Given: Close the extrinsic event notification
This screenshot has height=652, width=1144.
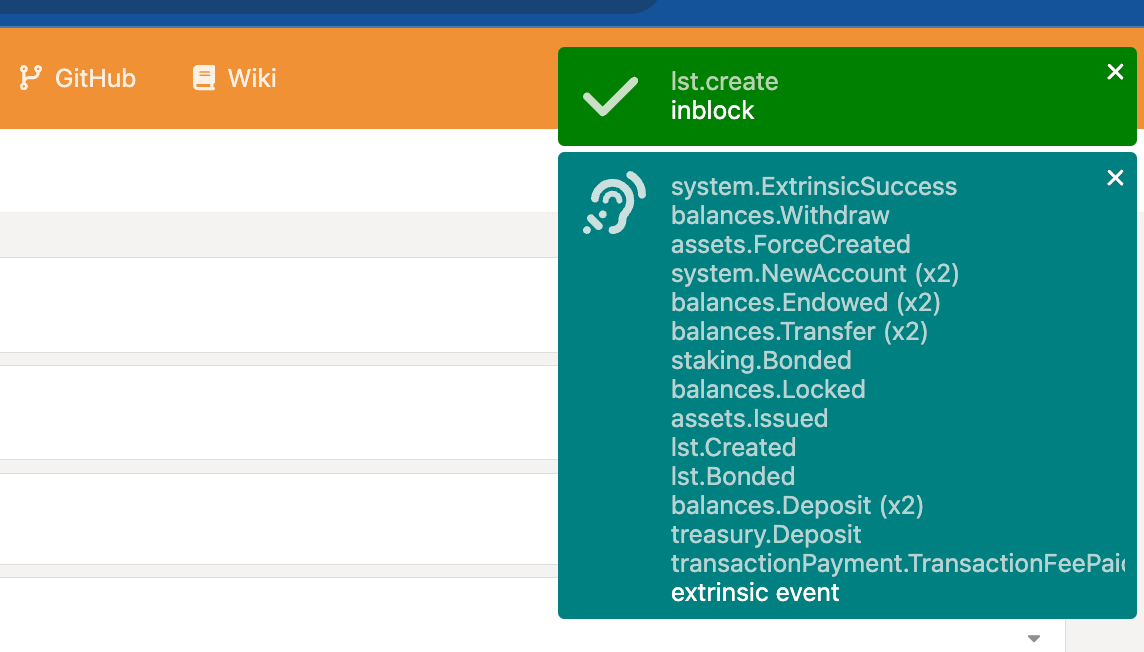Looking at the screenshot, I should pyautogui.click(x=1115, y=178).
